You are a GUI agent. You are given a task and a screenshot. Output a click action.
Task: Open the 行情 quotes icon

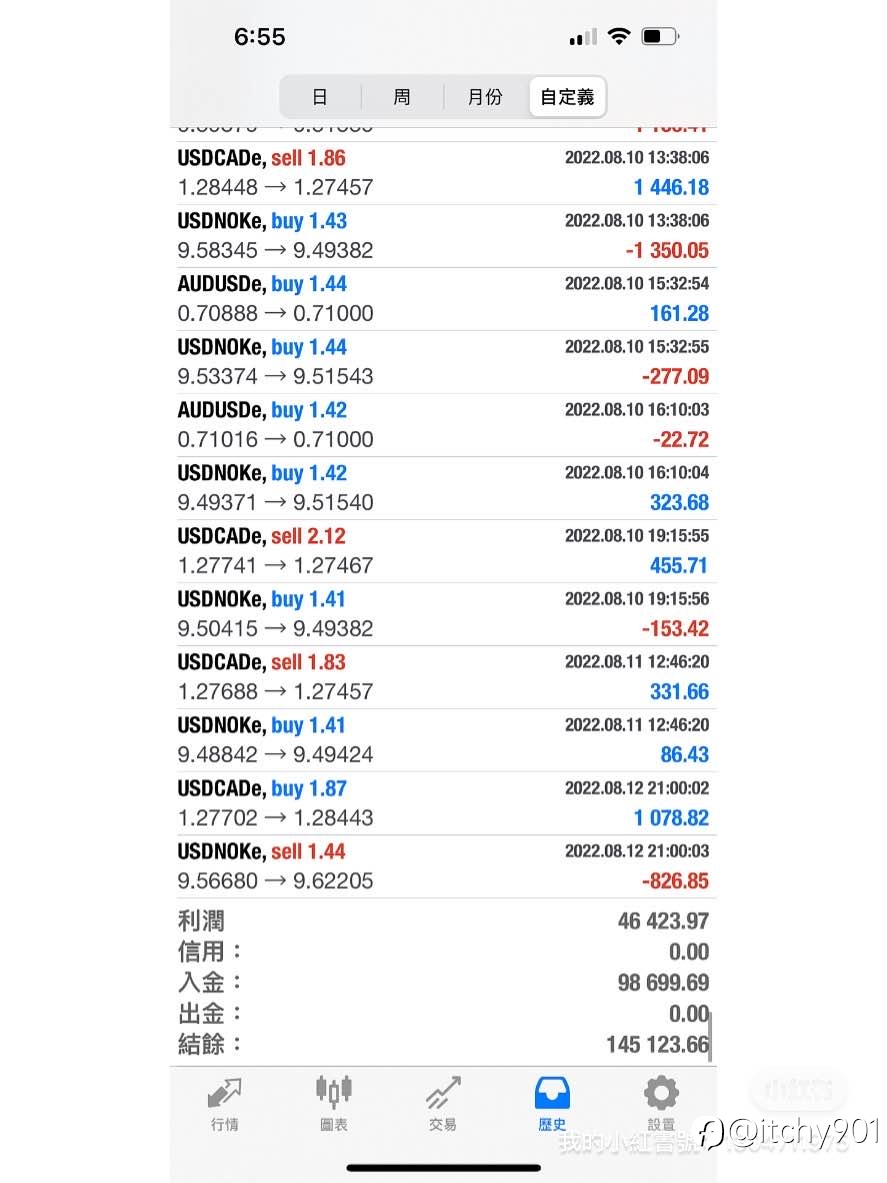click(224, 1093)
